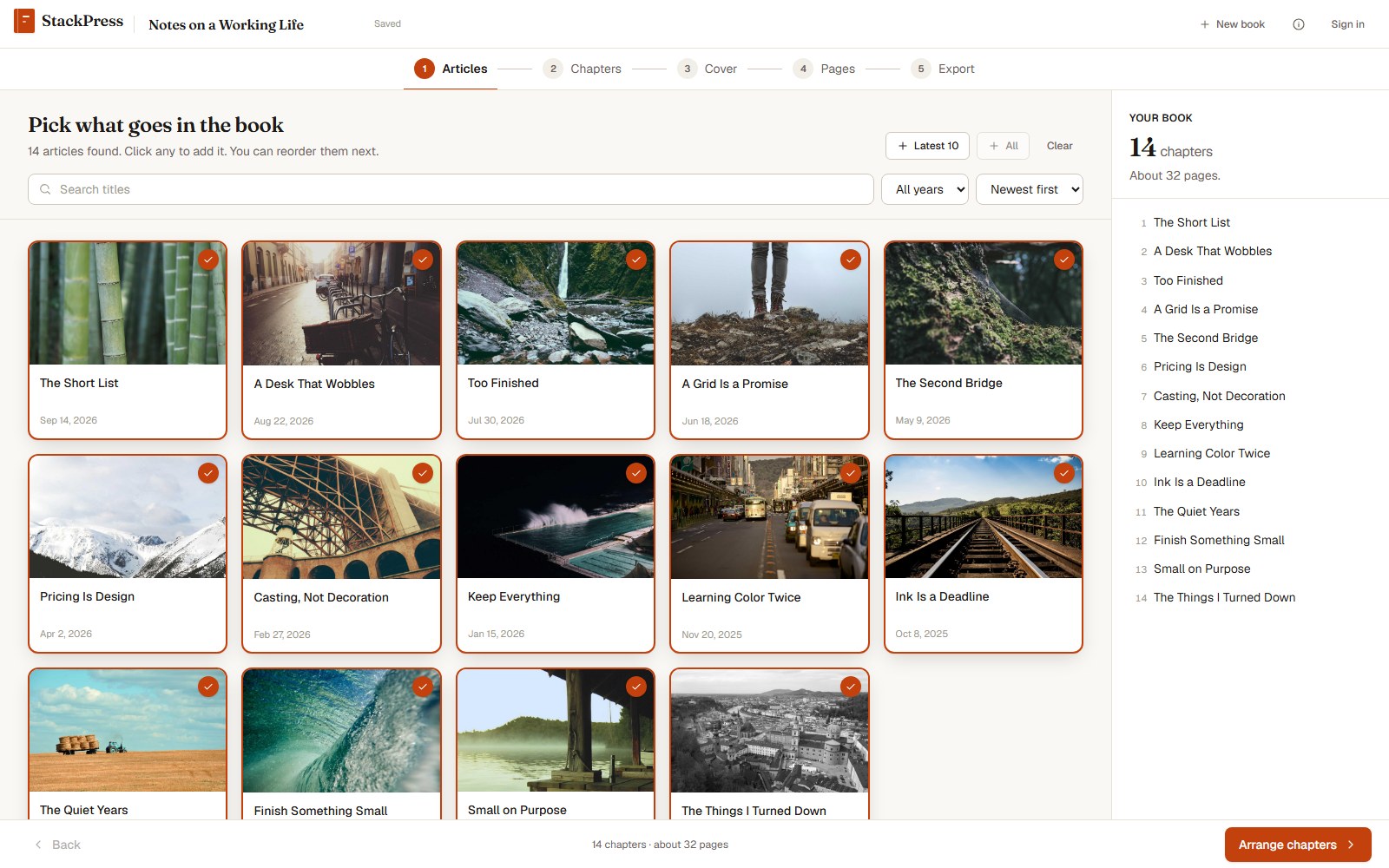The height and width of the screenshot is (868, 1389).
Task: Open the Newest first sort dropdown
Action: (1030, 189)
